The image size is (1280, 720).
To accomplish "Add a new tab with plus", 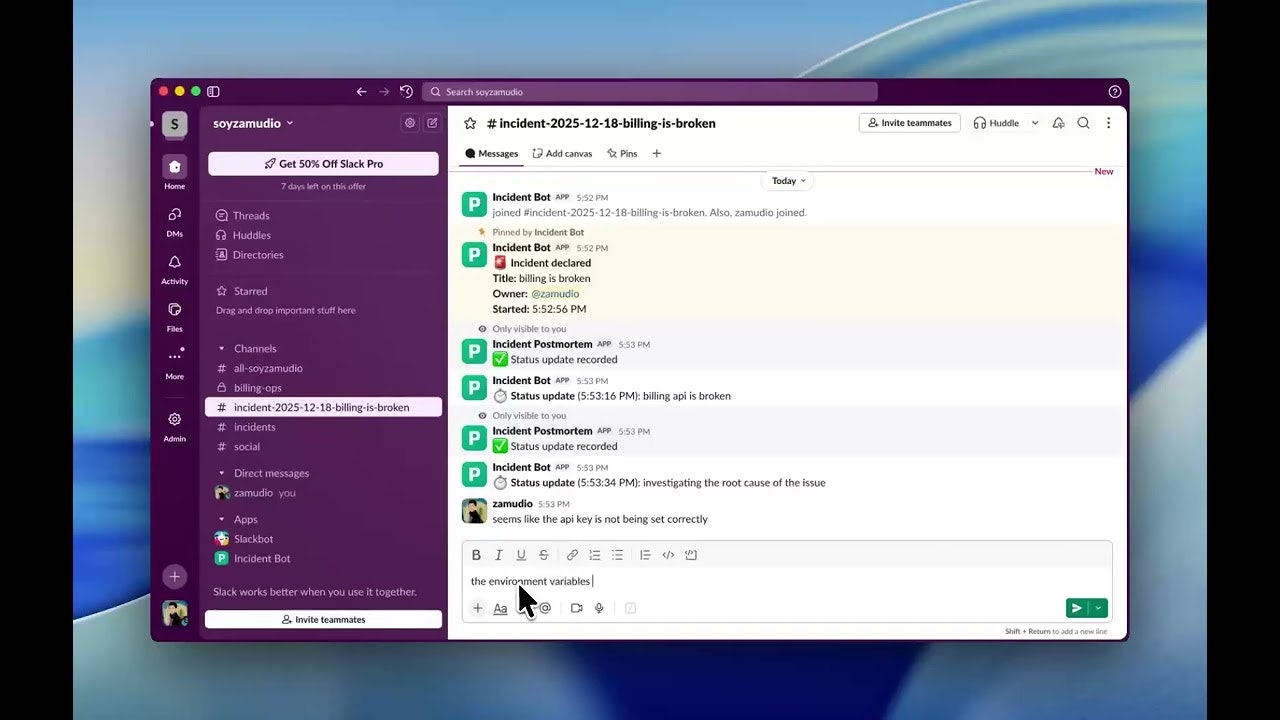I will pos(657,154).
